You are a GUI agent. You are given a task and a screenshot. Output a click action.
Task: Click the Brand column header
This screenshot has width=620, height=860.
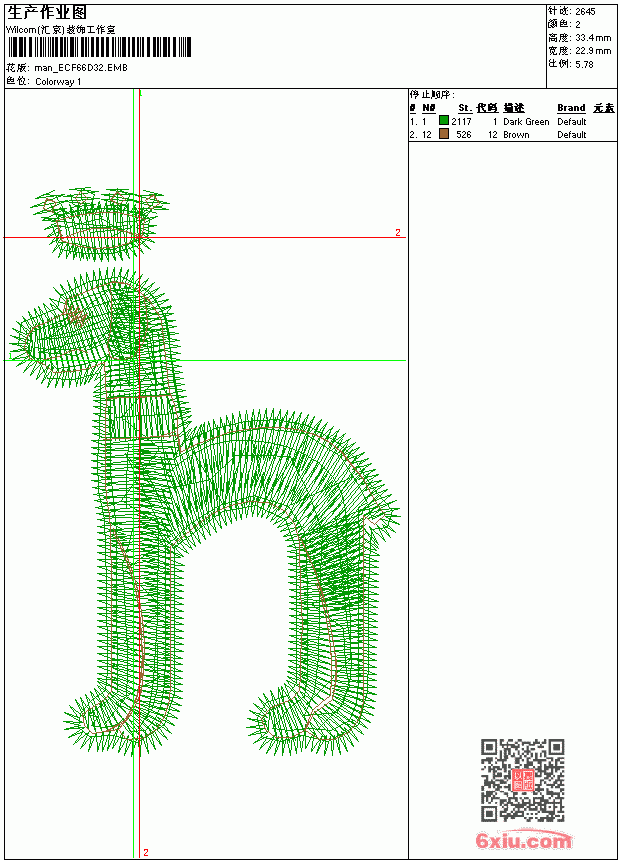(x=571, y=108)
